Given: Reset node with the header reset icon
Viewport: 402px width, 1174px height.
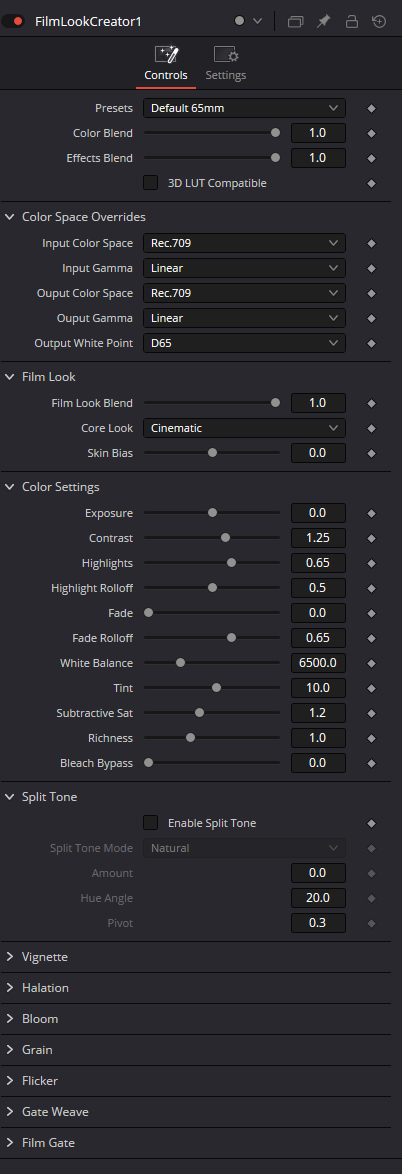Looking at the screenshot, I should pyautogui.click(x=380, y=21).
